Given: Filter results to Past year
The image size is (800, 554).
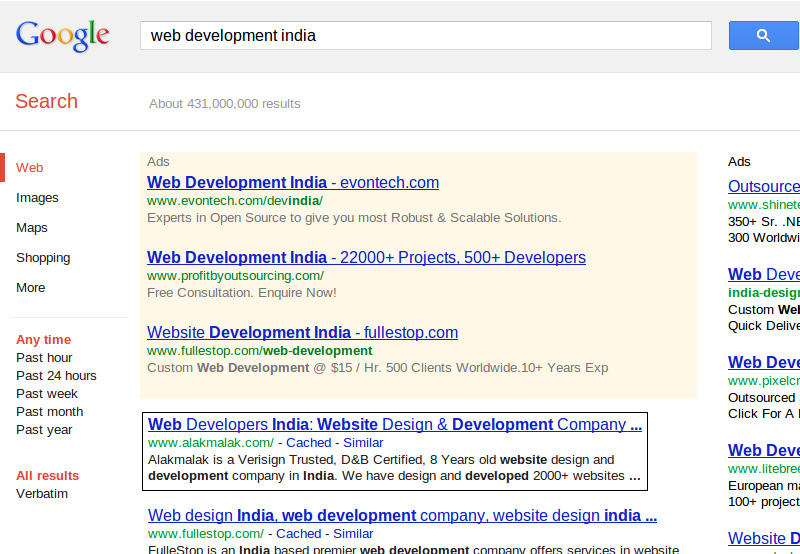Looking at the screenshot, I should point(44,430).
